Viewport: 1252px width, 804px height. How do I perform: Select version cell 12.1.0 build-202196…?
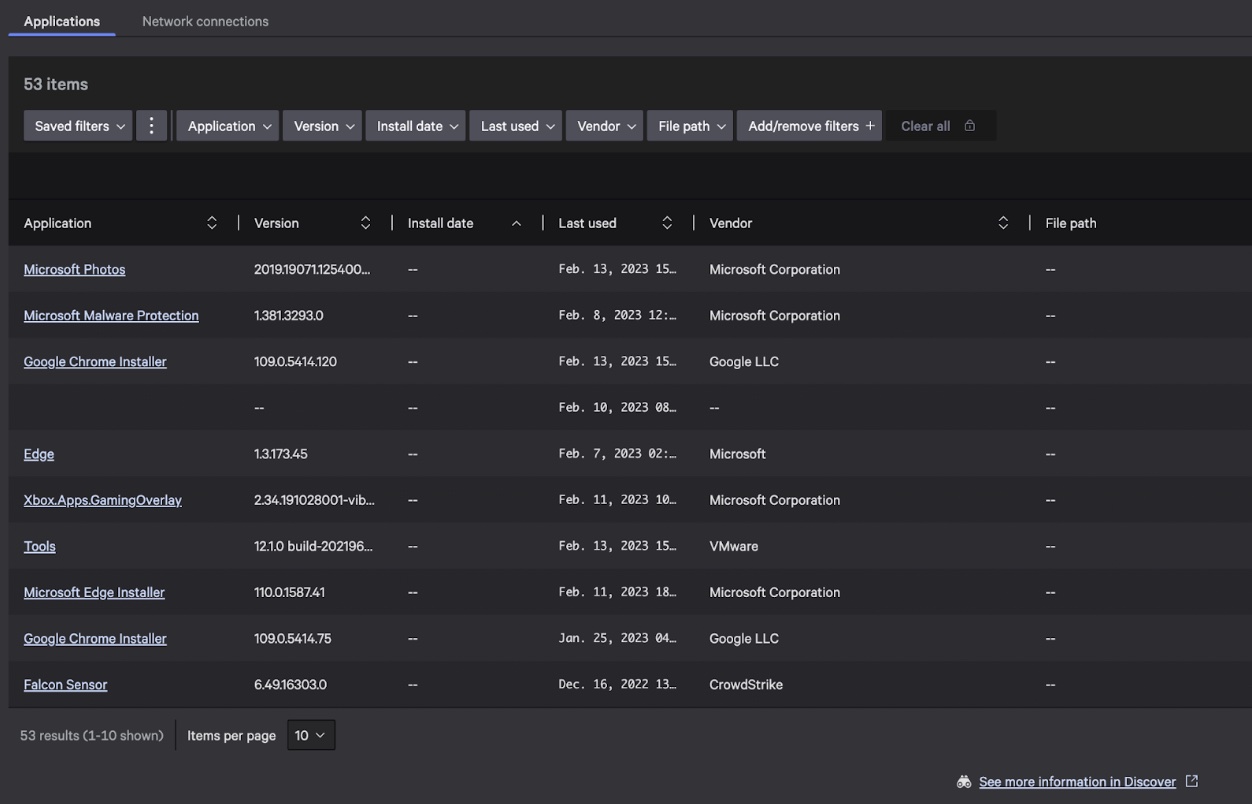click(x=313, y=546)
